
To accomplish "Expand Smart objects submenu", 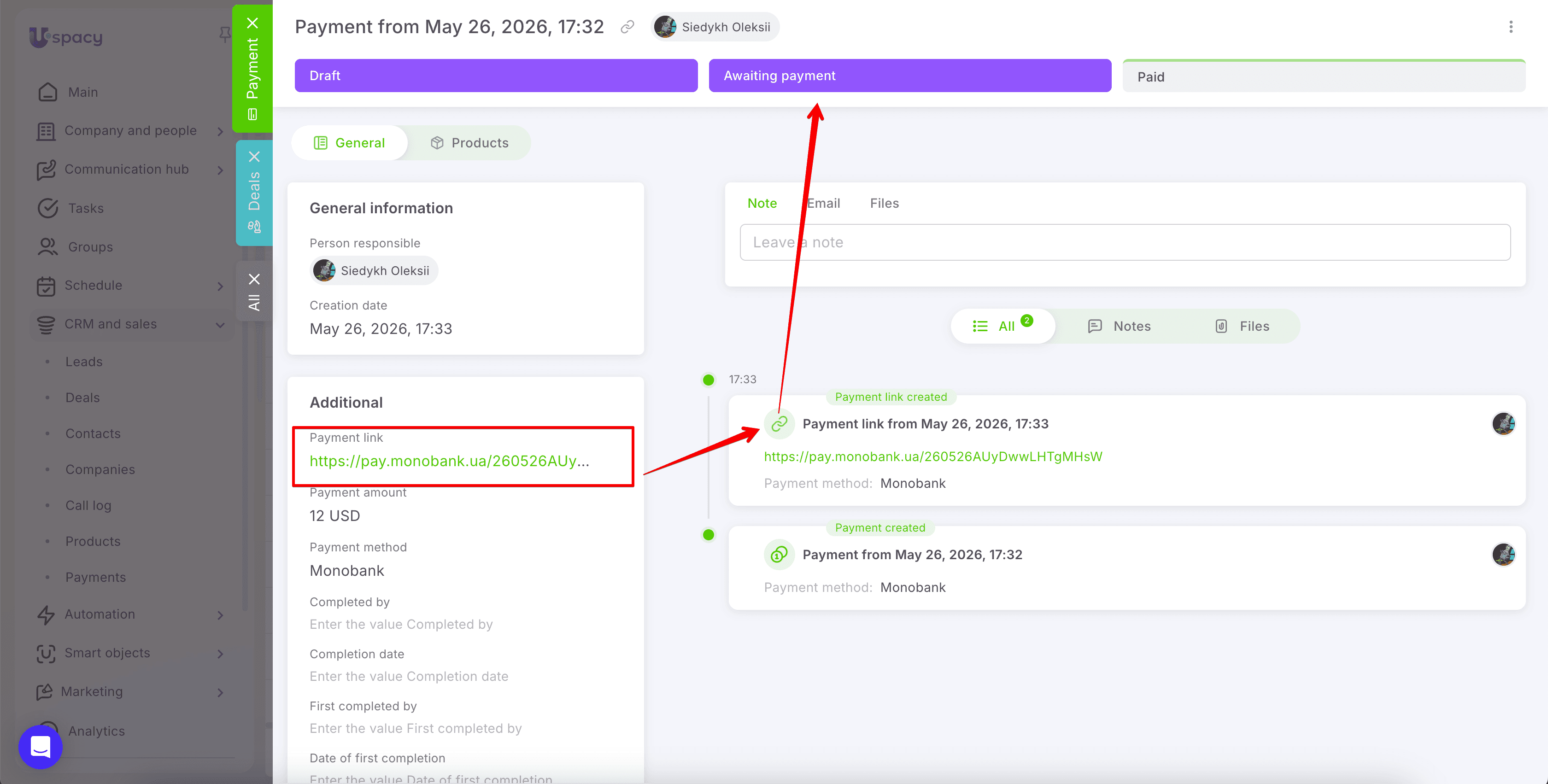I will 221,654.
